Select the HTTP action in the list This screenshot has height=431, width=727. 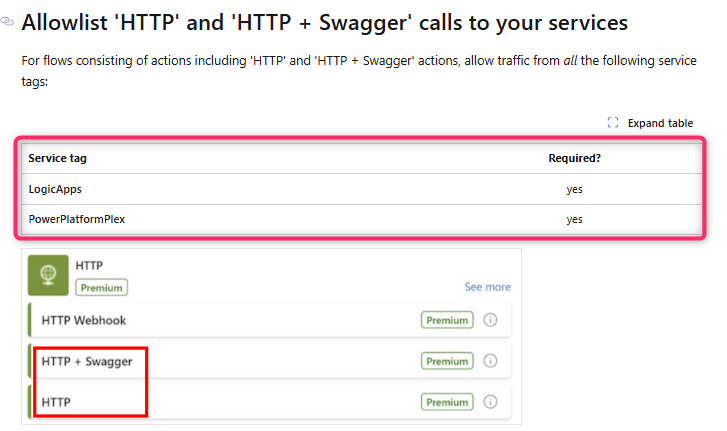[56, 402]
